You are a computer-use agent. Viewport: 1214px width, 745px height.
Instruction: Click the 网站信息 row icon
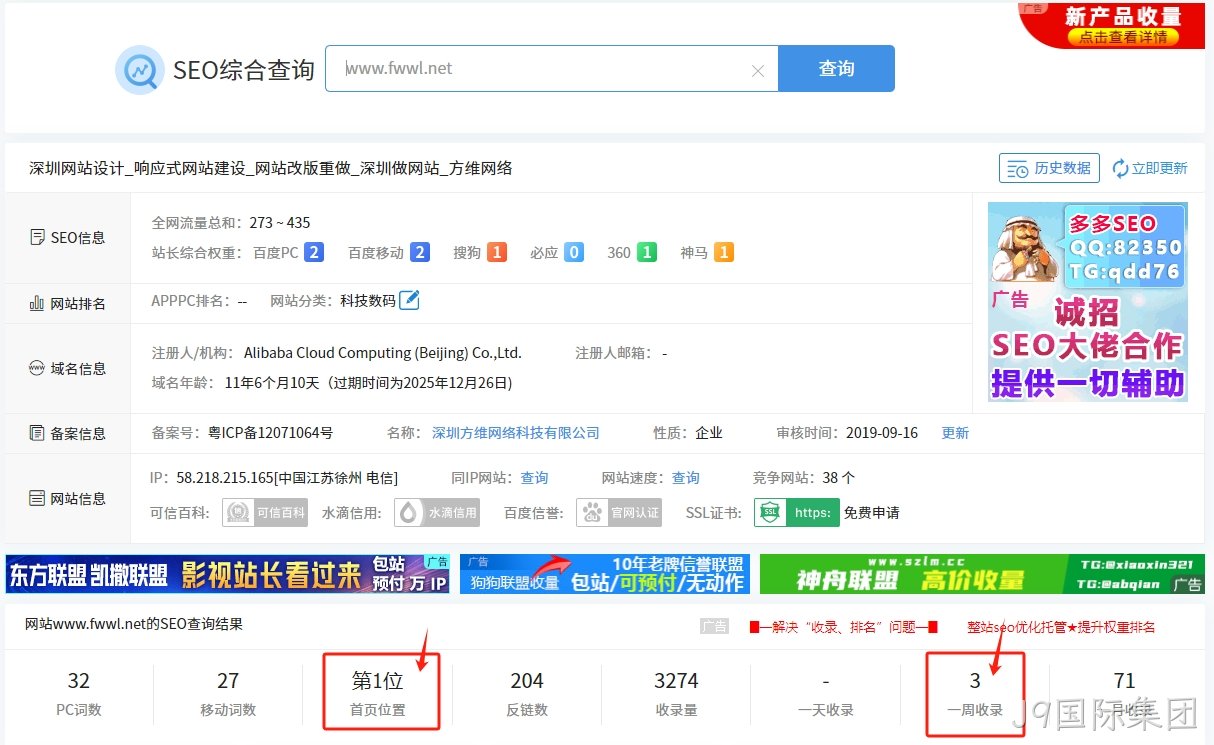tap(37, 498)
